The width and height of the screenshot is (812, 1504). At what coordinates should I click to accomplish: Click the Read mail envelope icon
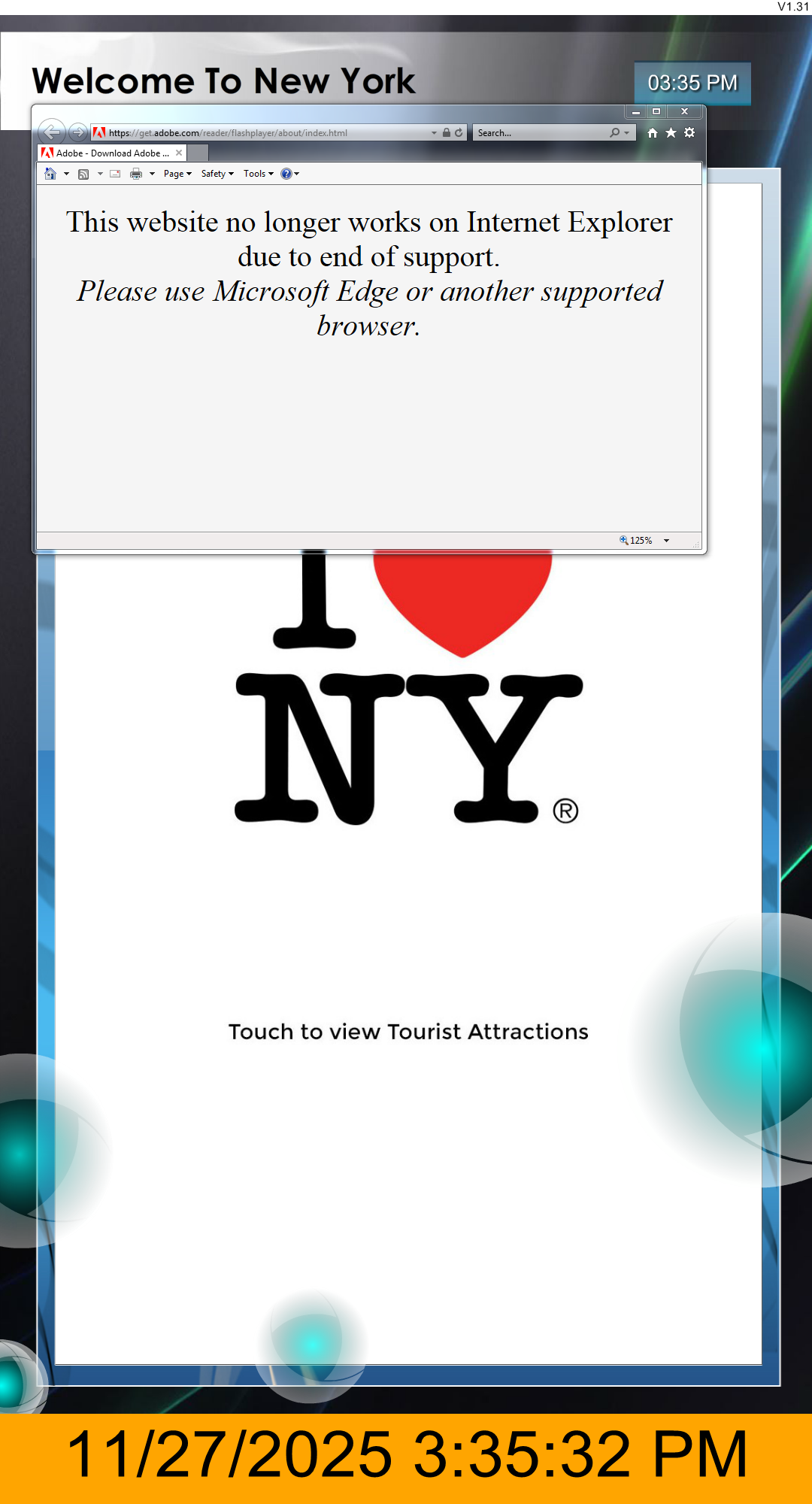(115, 174)
